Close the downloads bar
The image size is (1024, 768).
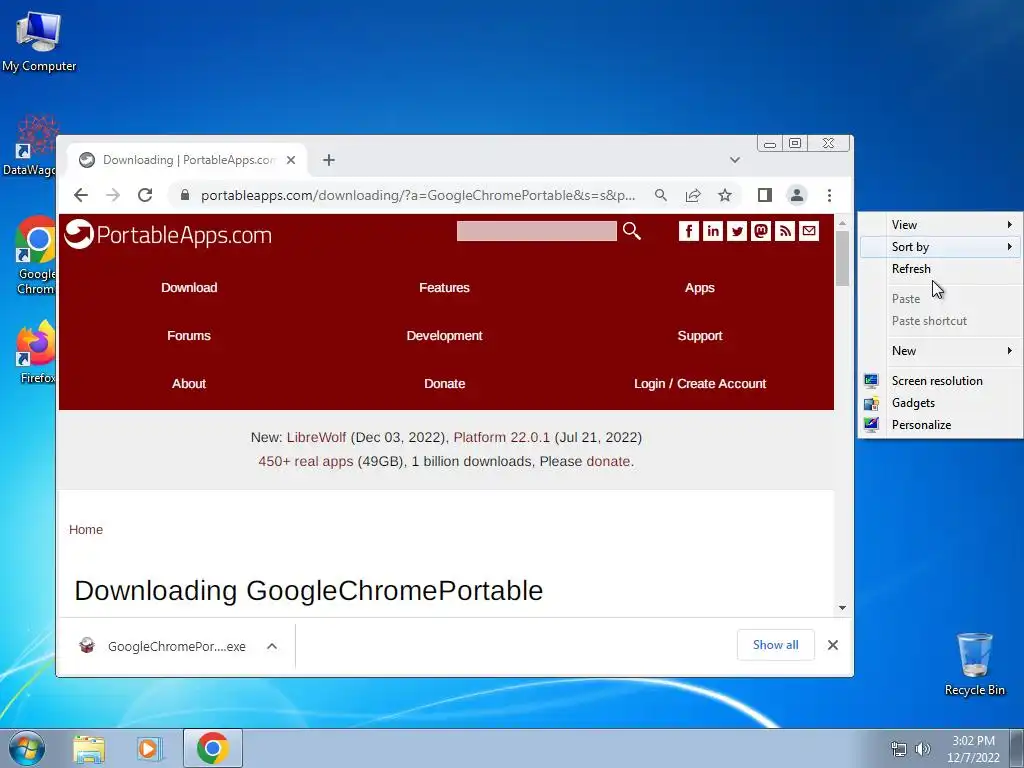tap(833, 645)
